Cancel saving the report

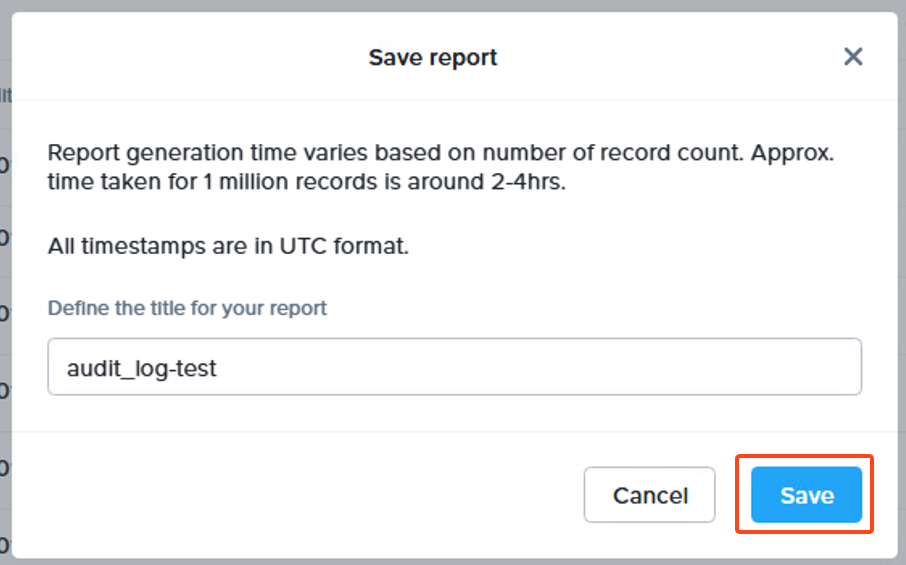[650, 495]
